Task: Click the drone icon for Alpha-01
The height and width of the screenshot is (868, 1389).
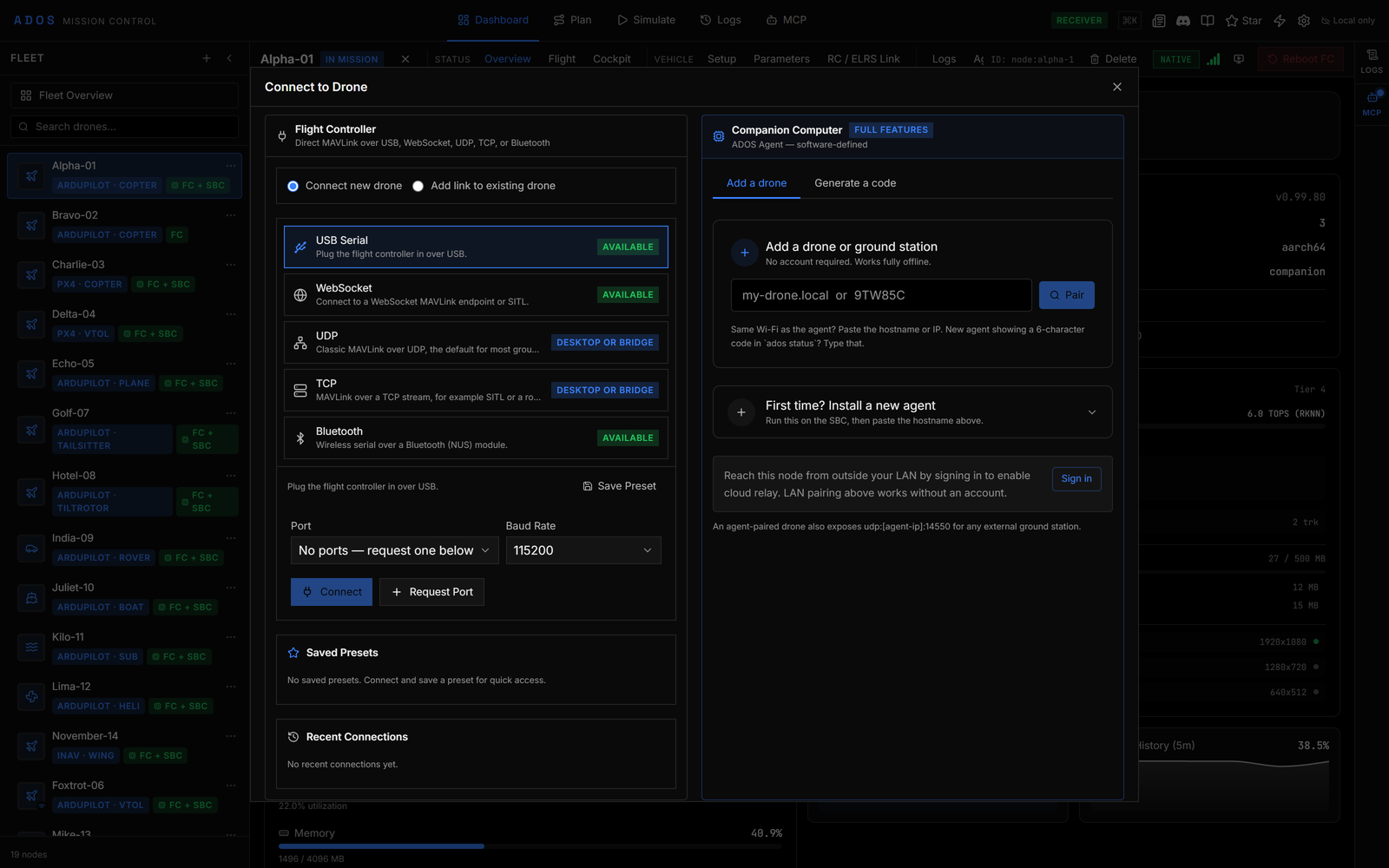Action: [x=31, y=175]
